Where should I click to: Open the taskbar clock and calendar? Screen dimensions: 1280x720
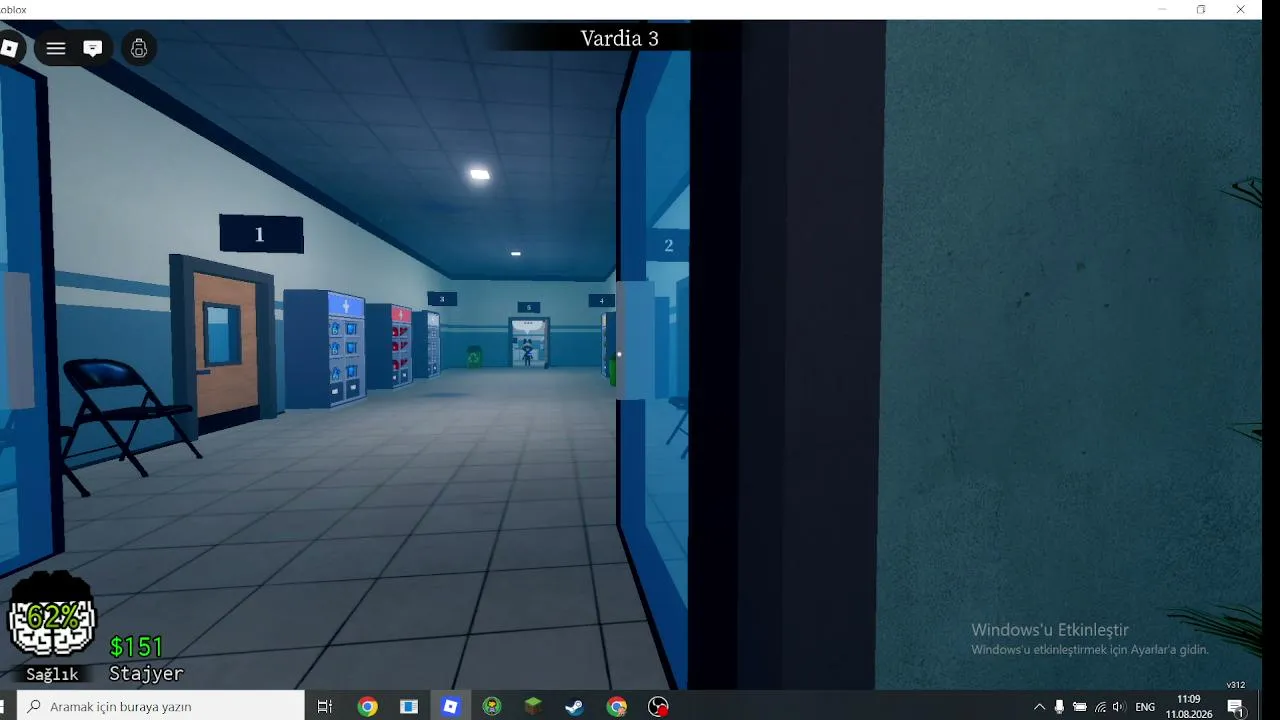pos(1188,706)
